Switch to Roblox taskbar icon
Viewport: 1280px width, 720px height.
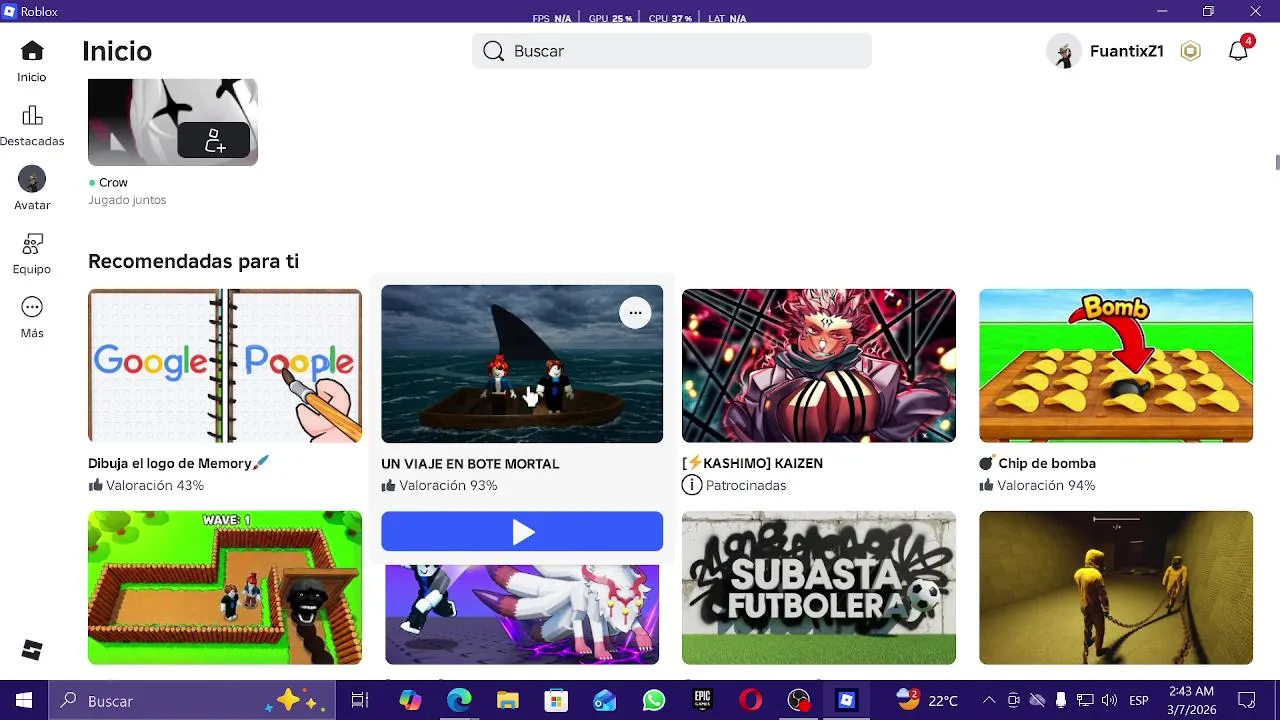click(x=847, y=701)
